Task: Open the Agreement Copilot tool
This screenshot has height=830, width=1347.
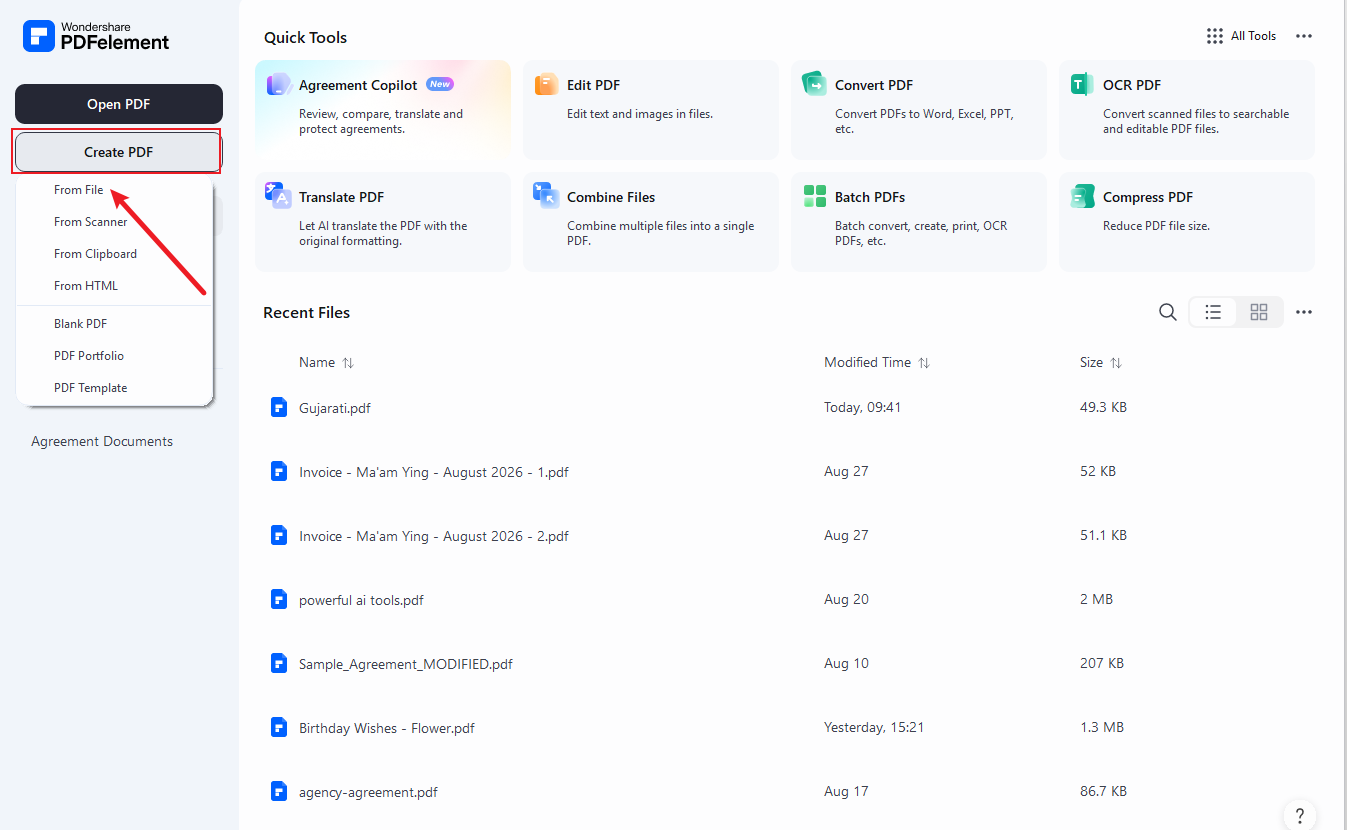Action: [x=383, y=109]
